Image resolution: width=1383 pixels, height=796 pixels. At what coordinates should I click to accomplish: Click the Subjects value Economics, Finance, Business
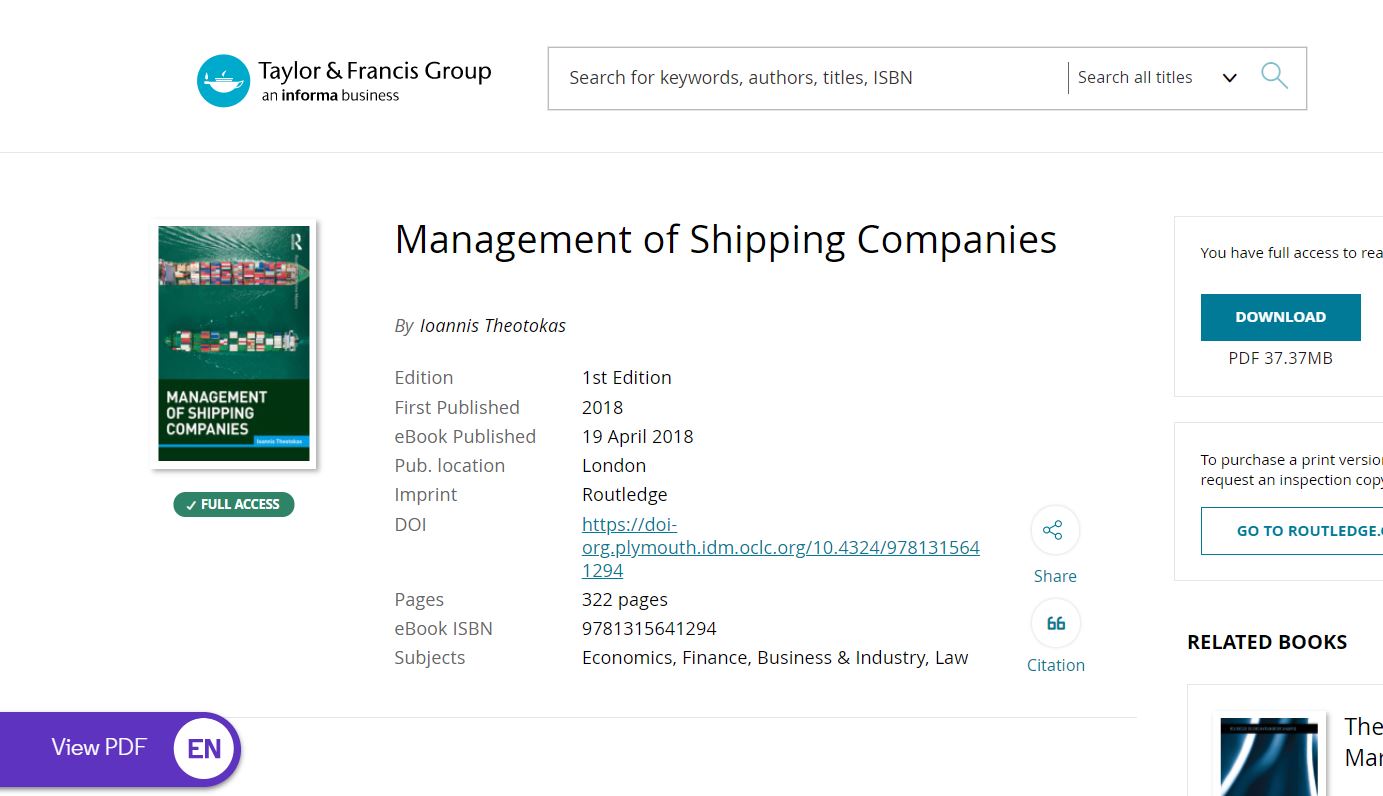click(x=775, y=658)
